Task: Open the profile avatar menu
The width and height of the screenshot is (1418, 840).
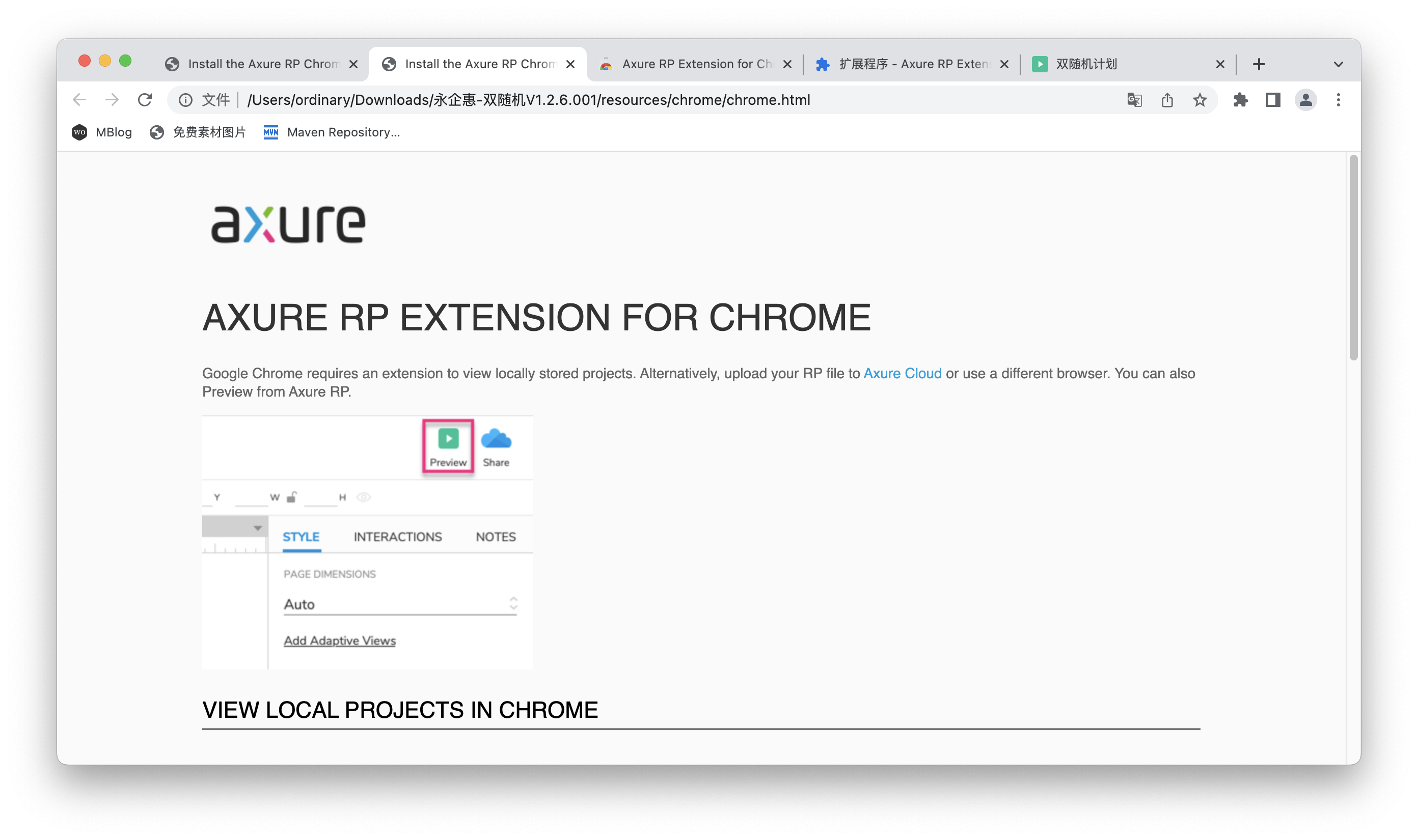Action: point(1305,100)
